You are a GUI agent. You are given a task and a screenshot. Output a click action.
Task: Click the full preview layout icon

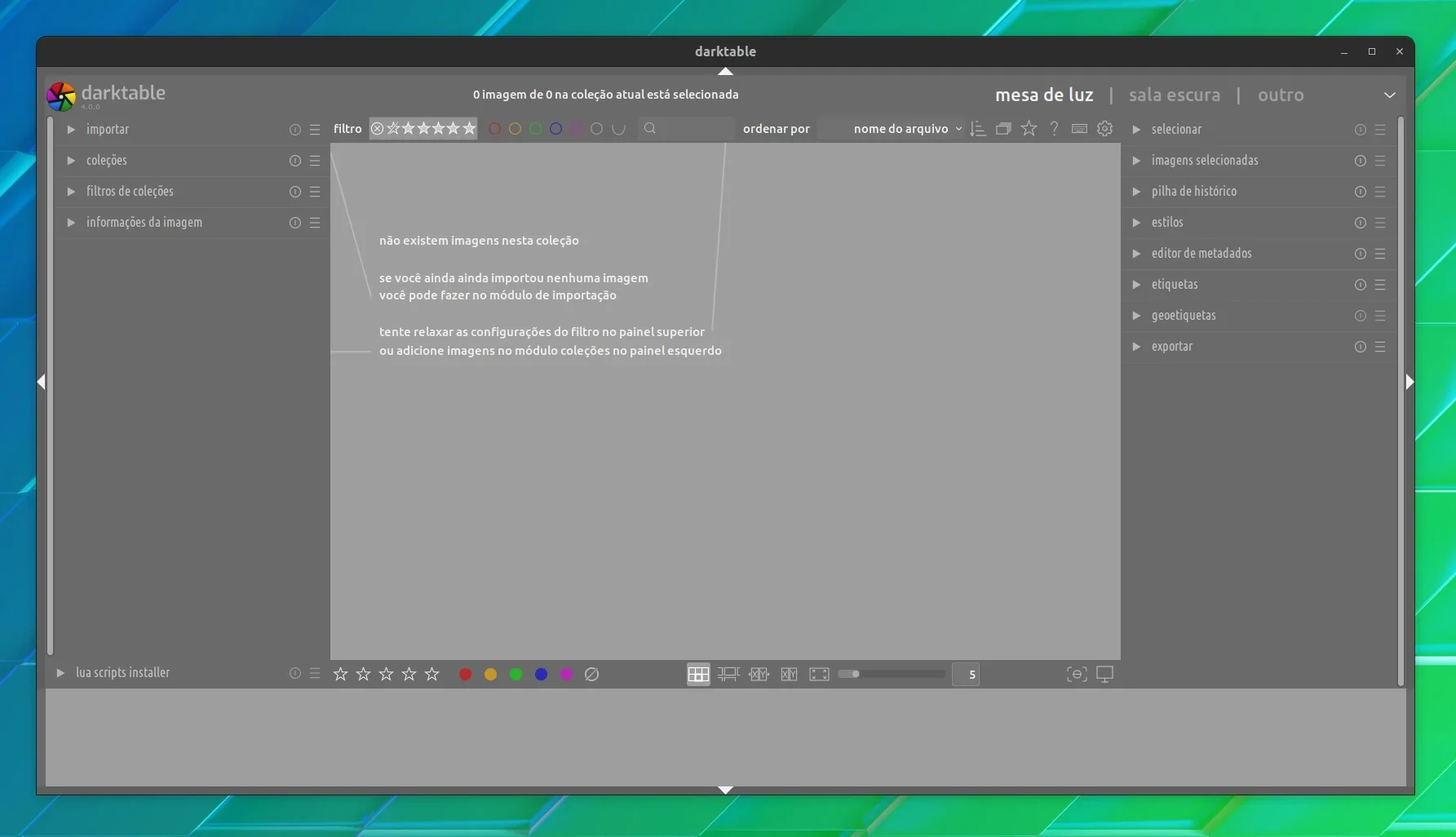click(x=819, y=674)
